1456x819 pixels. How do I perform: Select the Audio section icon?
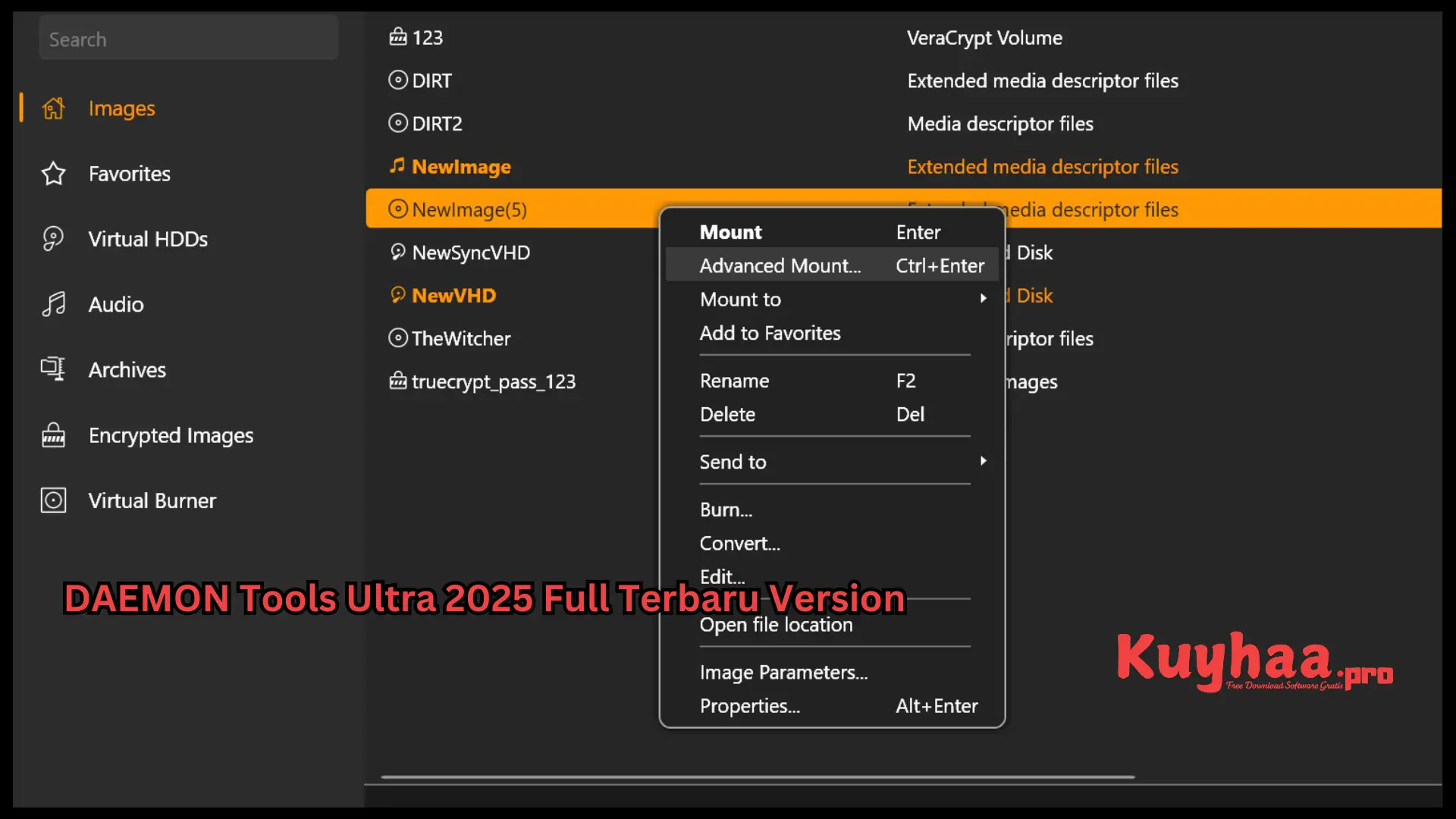pos(53,303)
